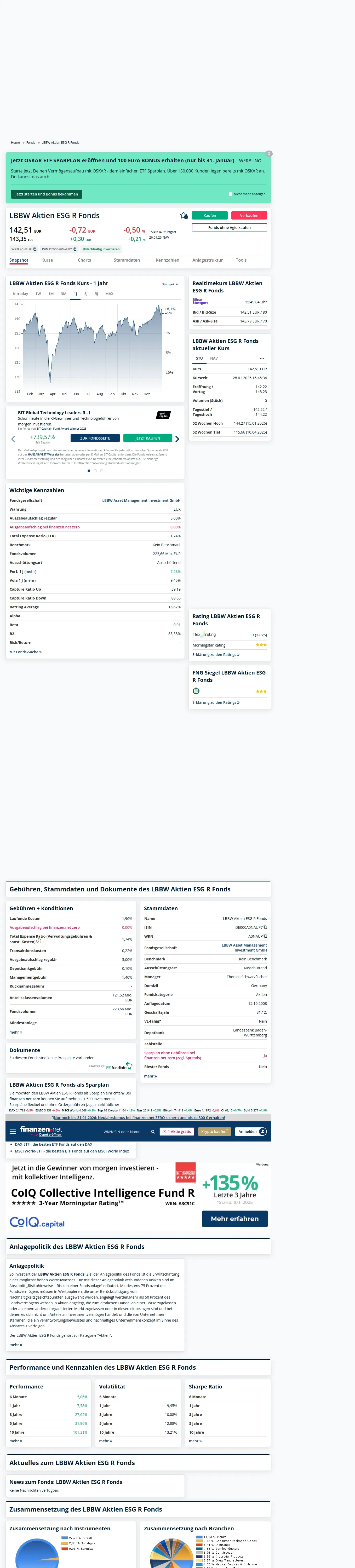This screenshot has height=1568, width=355.
Task: Click the Börse Stuttgart logo
Action: pyautogui.click(x=200, y=301)
